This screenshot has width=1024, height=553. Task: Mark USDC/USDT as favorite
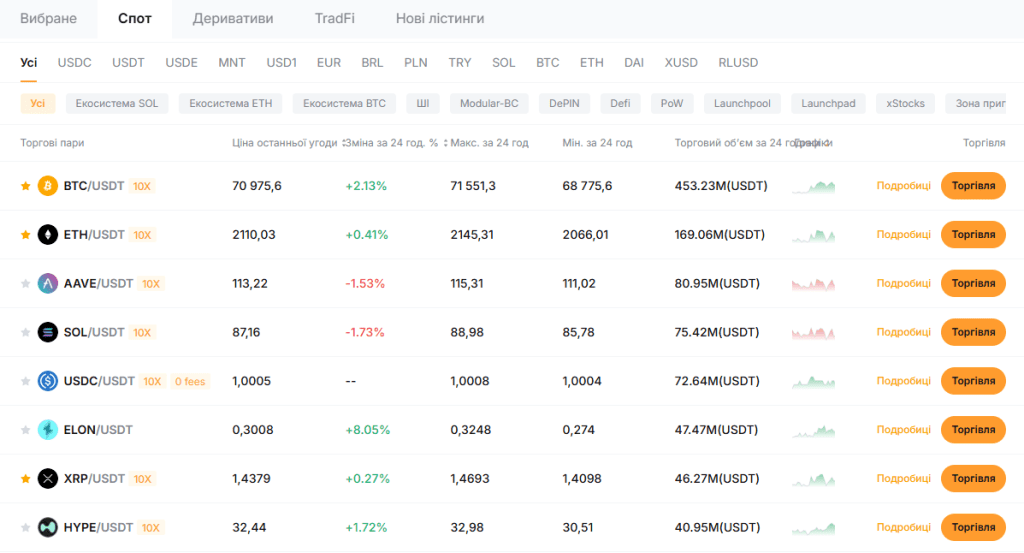click(x=25, y=381)
